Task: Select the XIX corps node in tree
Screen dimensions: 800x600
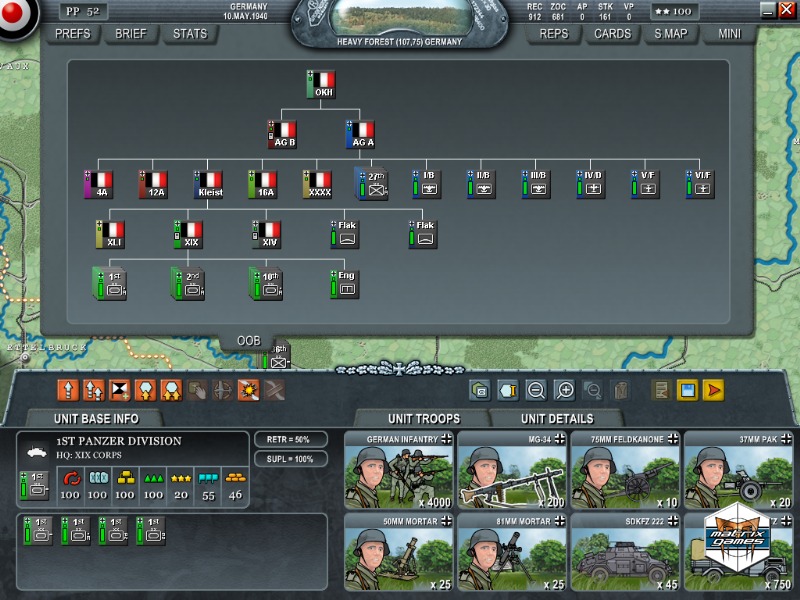Action: point(188,234)
